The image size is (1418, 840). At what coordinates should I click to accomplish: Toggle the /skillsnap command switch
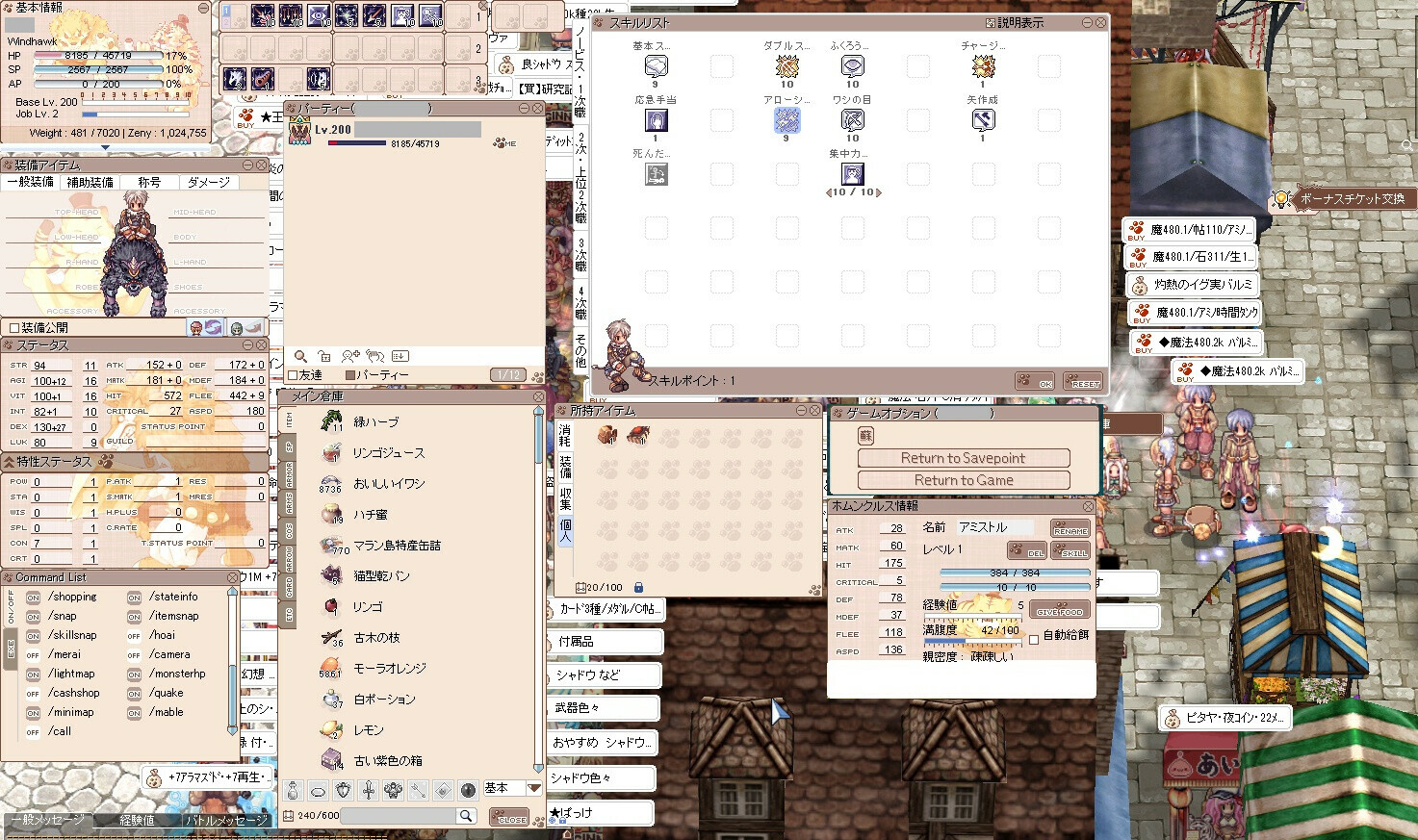34,636
